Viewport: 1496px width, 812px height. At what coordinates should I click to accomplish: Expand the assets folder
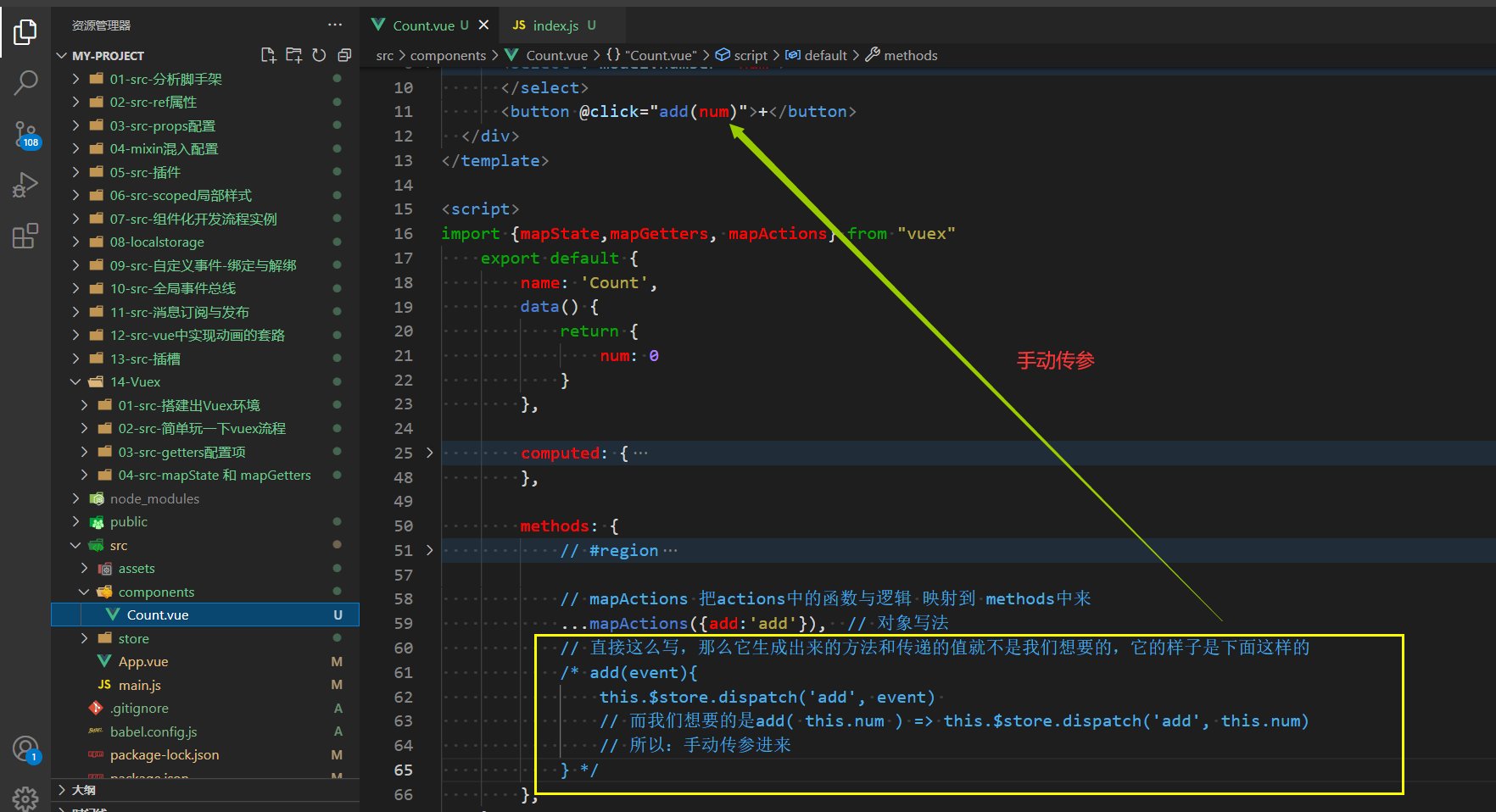click(x=205, y=568)
